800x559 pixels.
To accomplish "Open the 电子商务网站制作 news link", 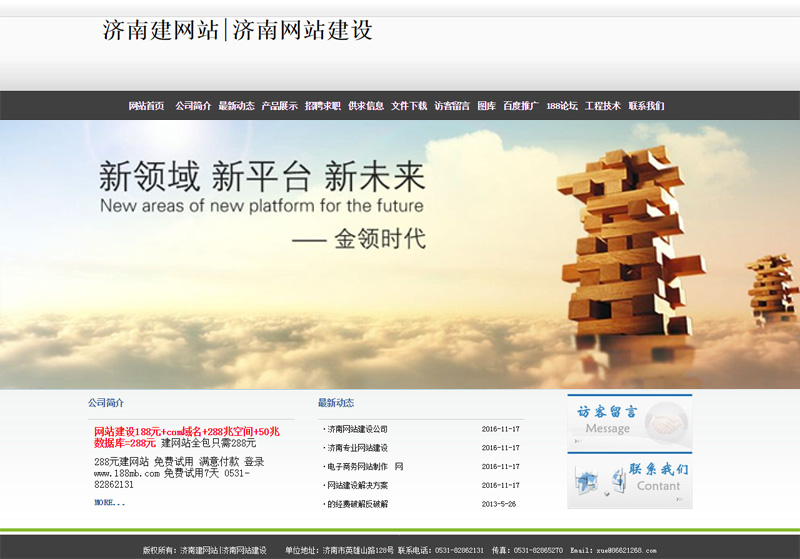I will click(357, 467).
